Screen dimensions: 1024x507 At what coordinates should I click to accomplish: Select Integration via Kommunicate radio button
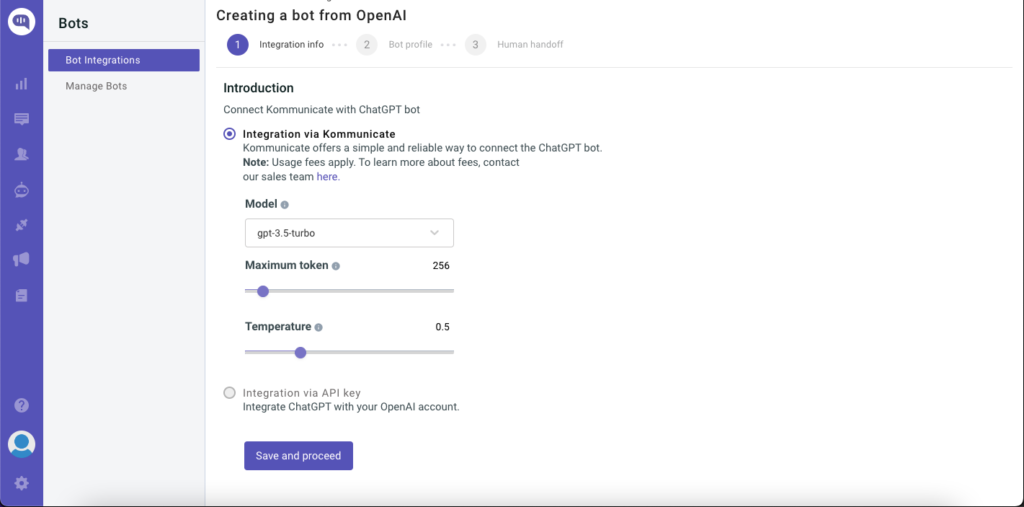229,134
